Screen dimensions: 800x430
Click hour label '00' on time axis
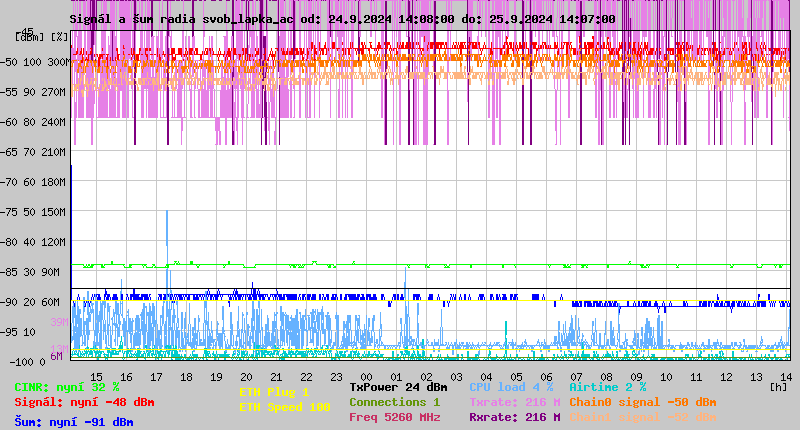(x=366, y=377)
